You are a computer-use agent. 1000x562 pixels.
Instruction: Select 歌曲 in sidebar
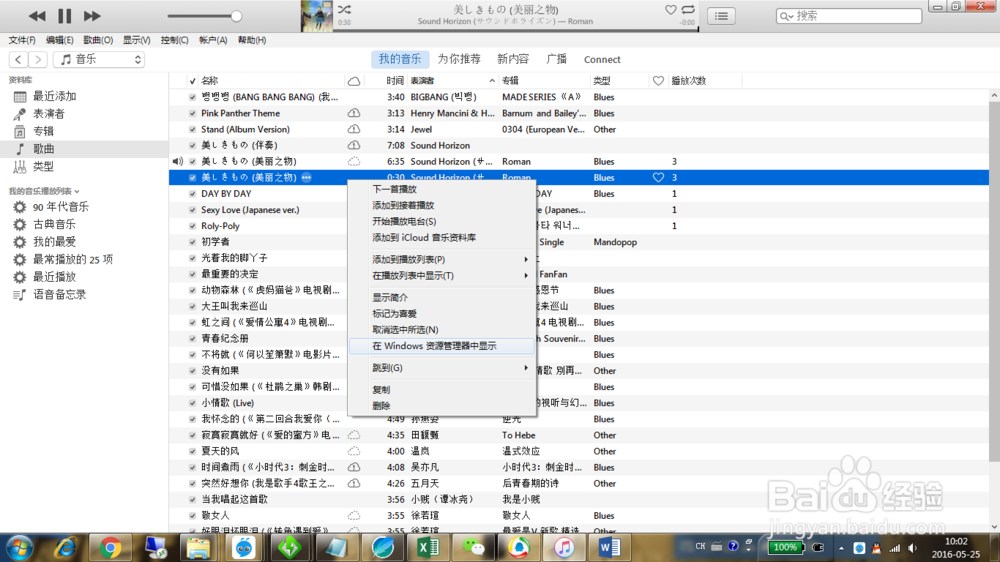[x=84, y=149]
